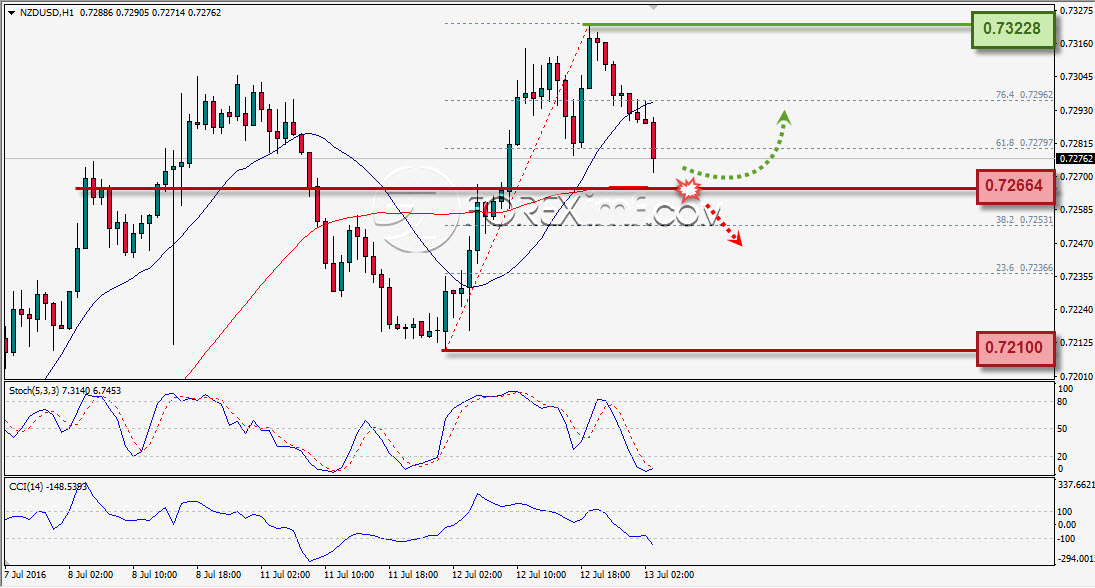
Task: Click the 11 Jul 18:00 time label
Action: pos(413,575)
